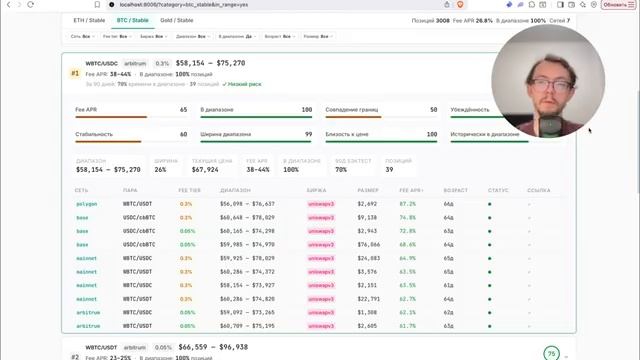Open the Биржа filter dropdown
The height and width of the screenshot is (360, 640).
[x=153, y=36]
